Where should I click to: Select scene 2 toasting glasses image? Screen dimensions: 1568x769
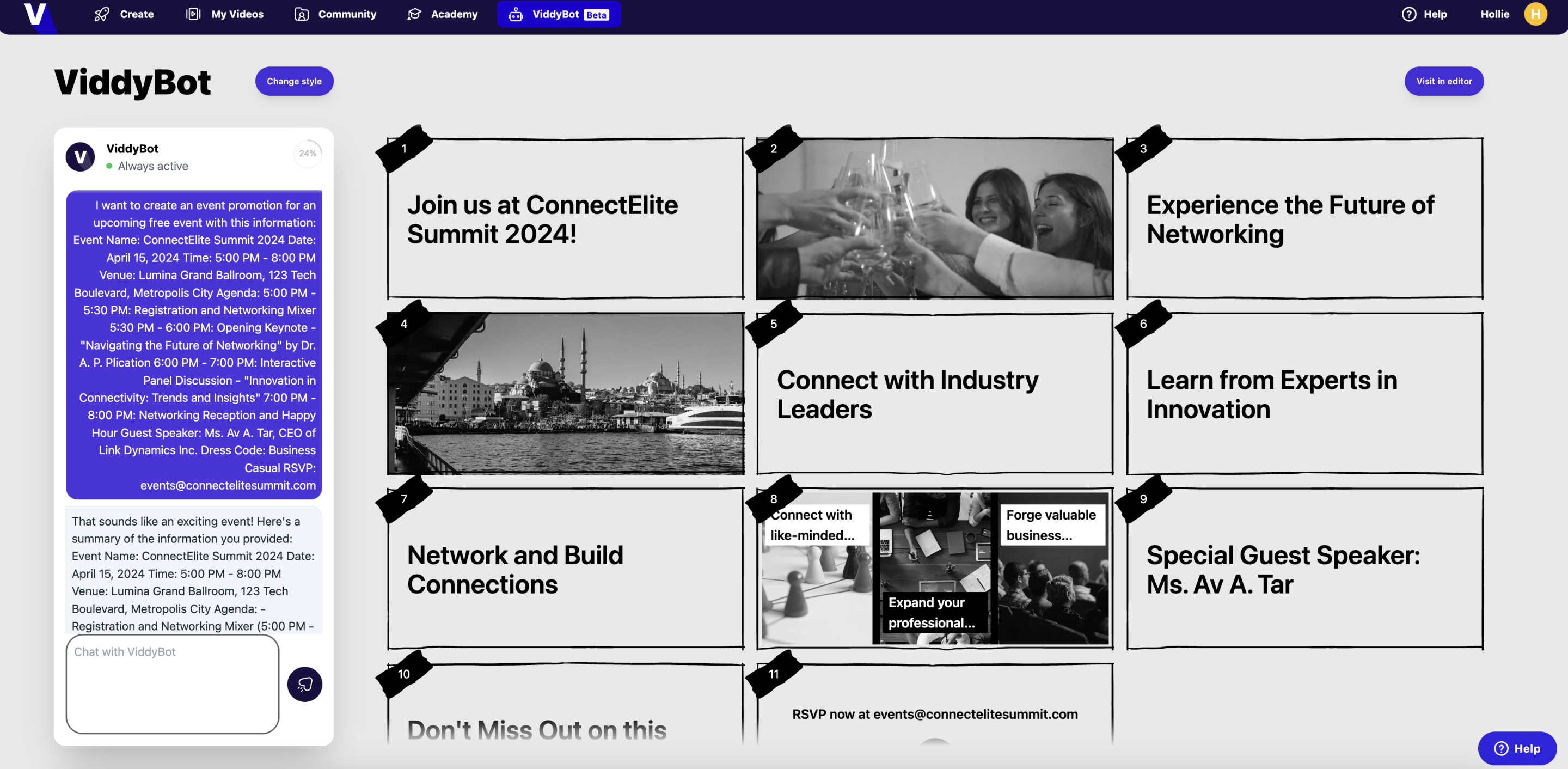pyautogui.click(x=935, y=218)
